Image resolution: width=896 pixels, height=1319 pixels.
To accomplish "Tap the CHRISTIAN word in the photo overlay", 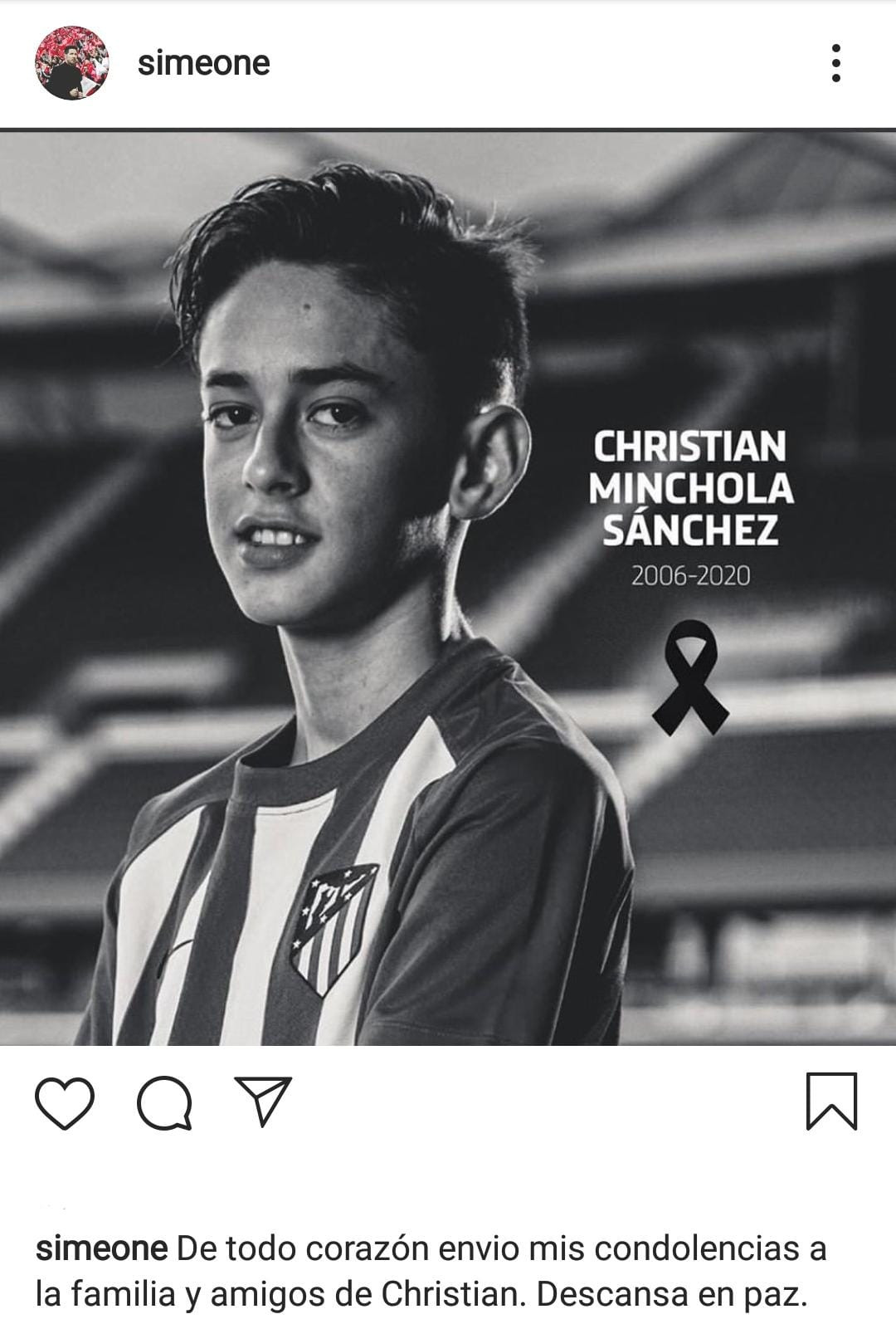I will click(x=689, y=447).
